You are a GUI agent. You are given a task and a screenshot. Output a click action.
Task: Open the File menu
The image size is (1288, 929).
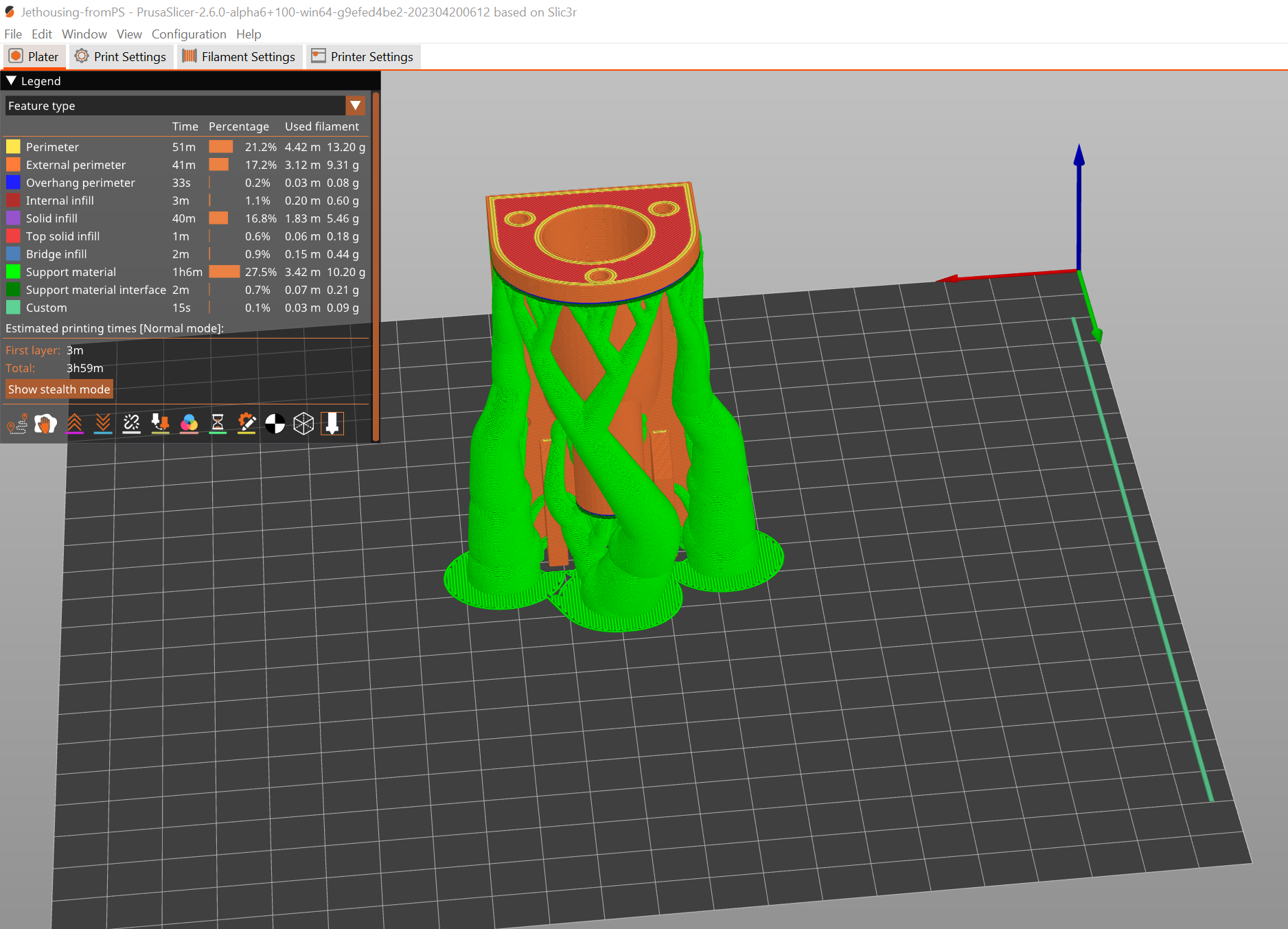point(12,34)
